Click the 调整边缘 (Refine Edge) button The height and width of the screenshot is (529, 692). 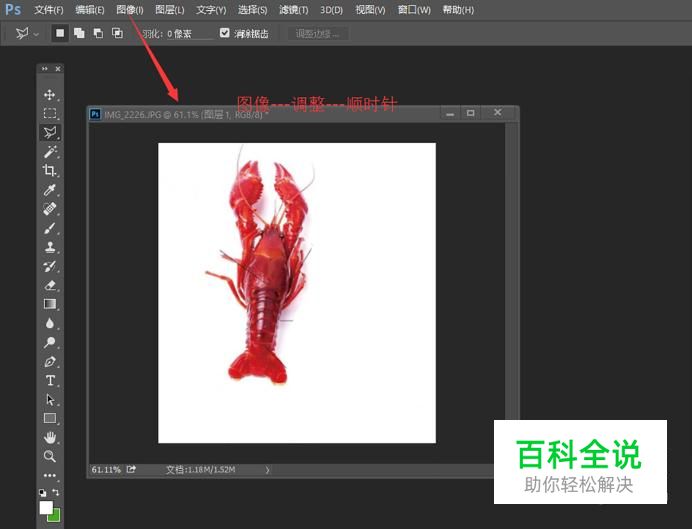point(319,33)
